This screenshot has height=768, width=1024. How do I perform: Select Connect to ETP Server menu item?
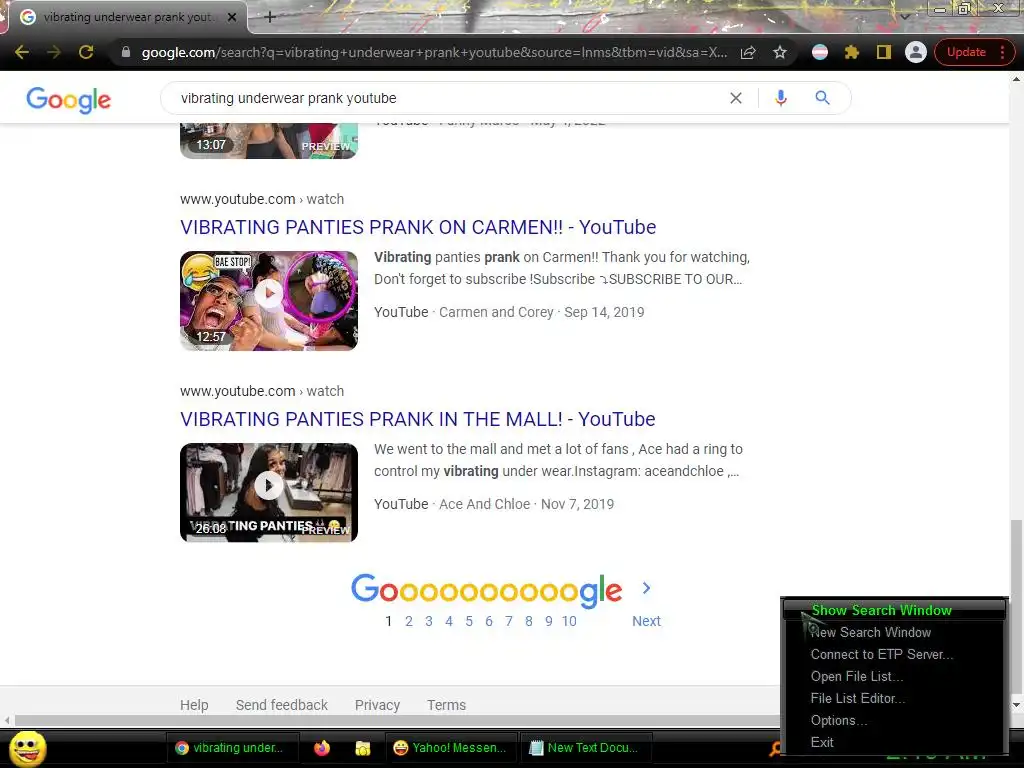coord(894,654)
